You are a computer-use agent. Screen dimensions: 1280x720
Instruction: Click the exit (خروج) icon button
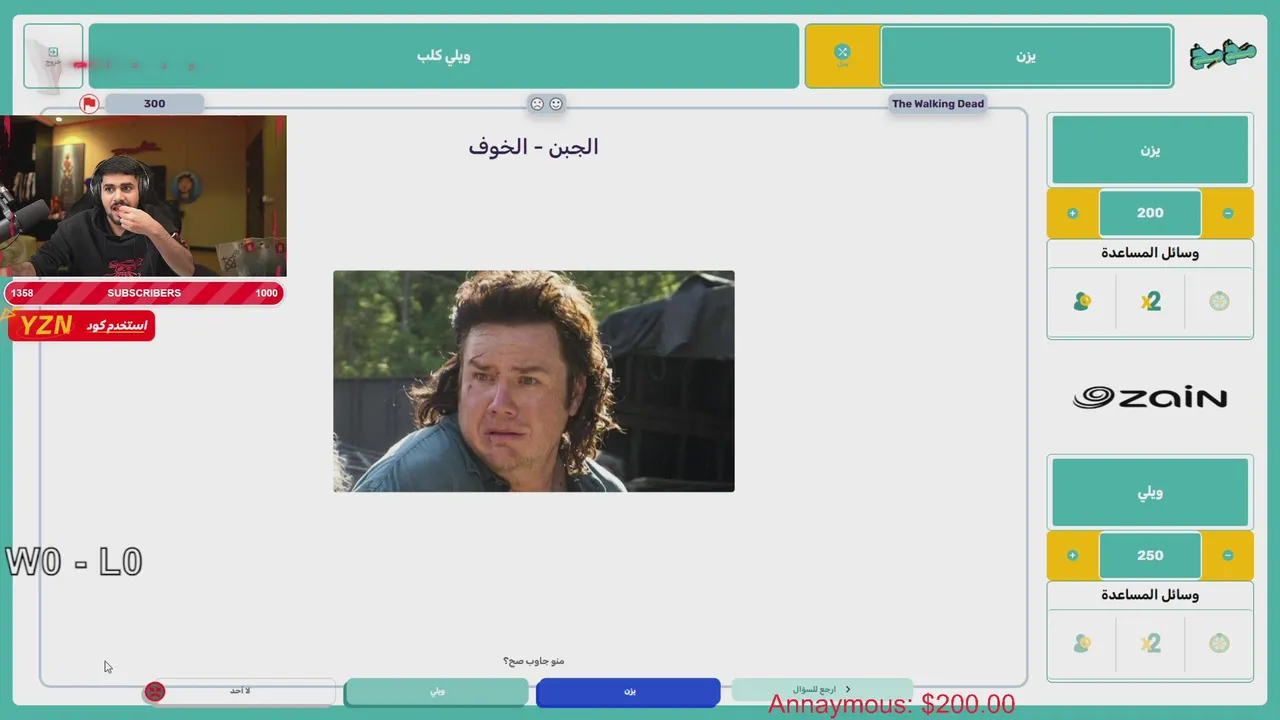tap(53, 55)
